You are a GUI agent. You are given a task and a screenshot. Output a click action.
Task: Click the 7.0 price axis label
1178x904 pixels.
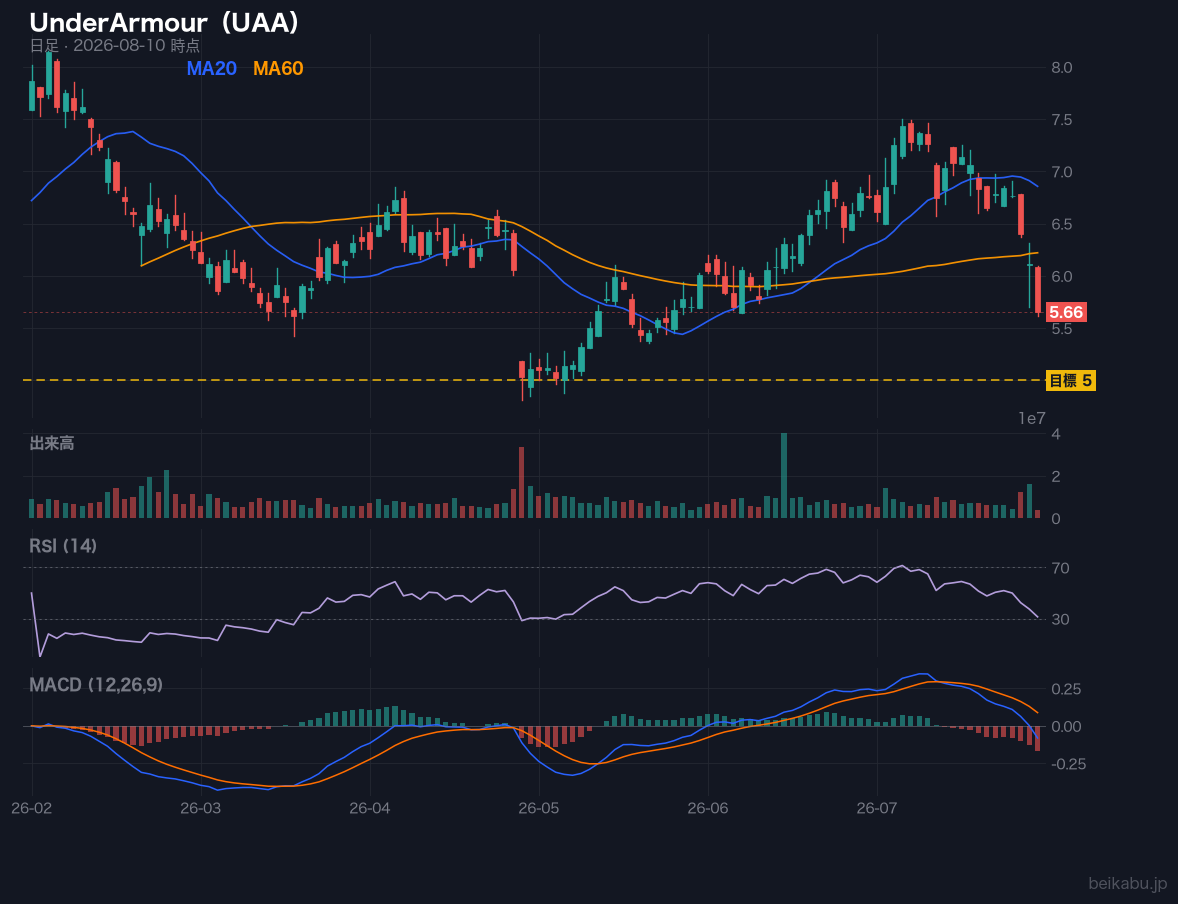(x=1062, y=172)
